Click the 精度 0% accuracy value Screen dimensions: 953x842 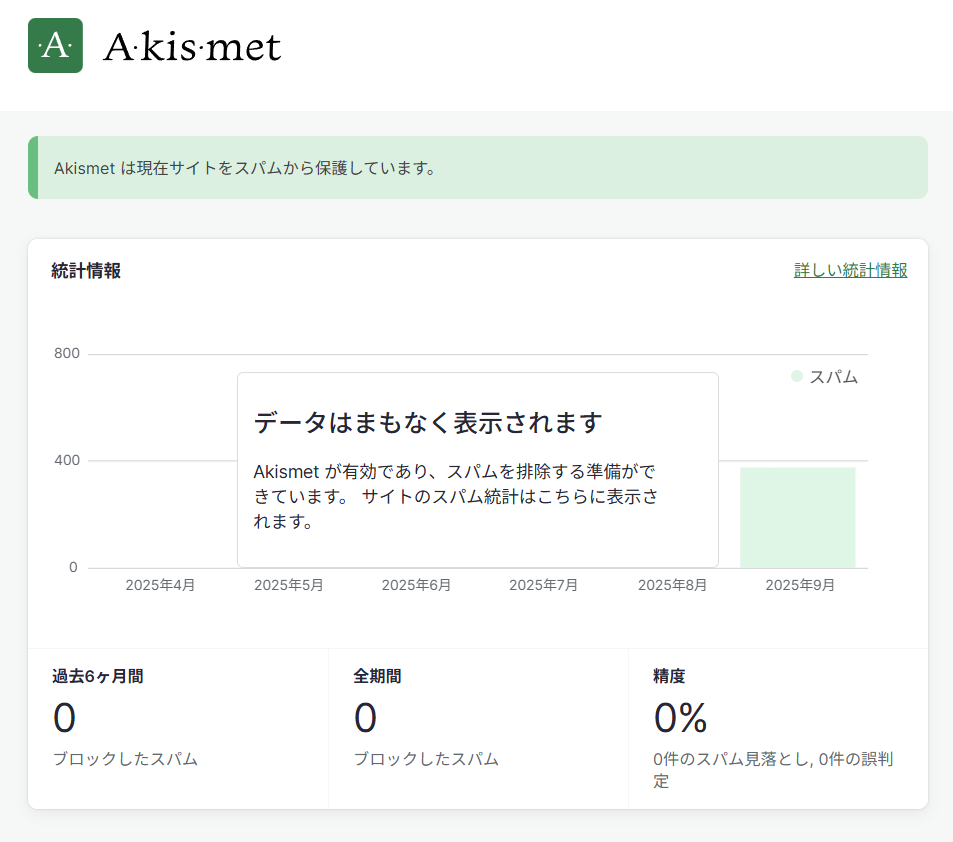coord(680,718)
